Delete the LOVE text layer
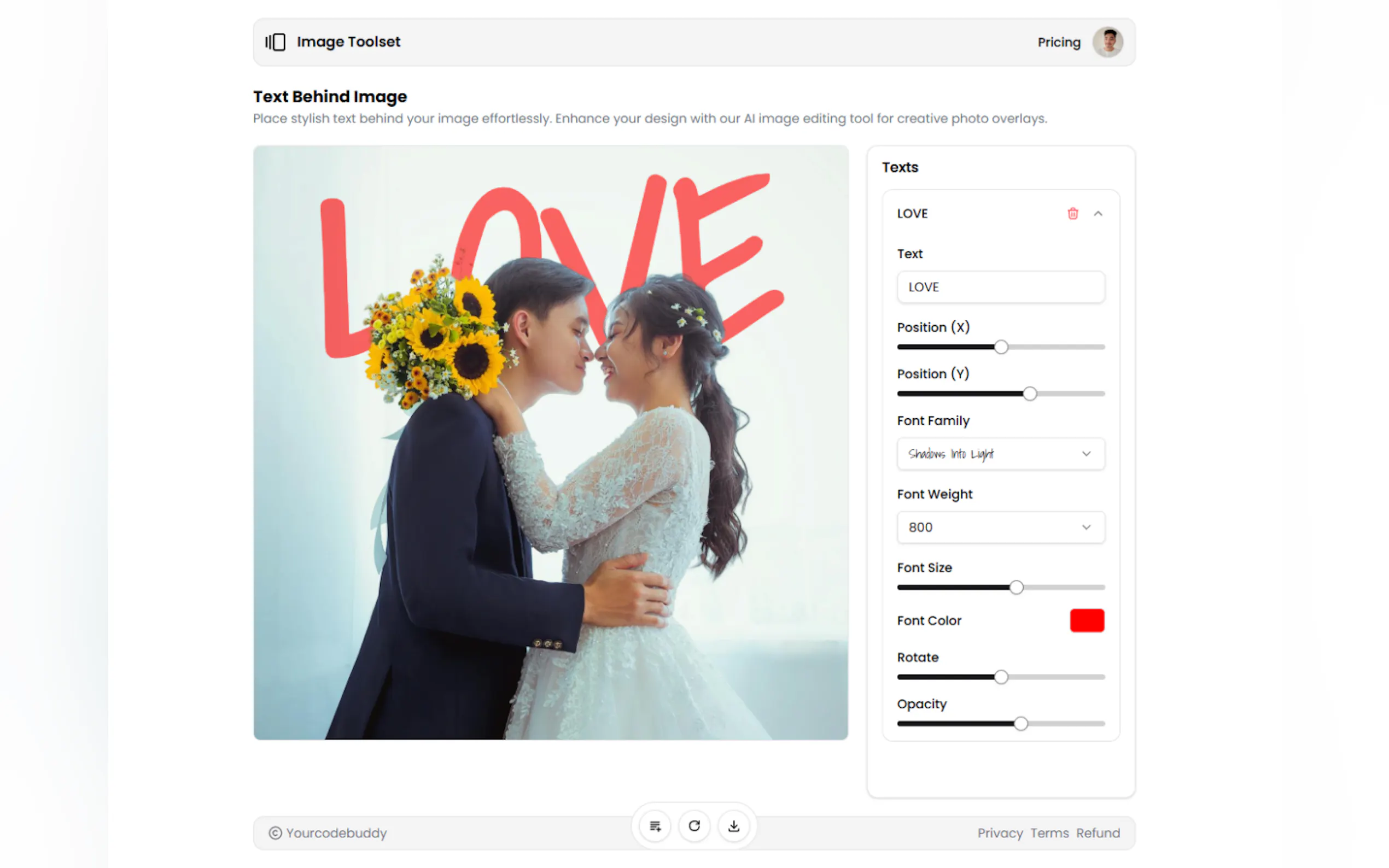 (x=1072, y=214)
